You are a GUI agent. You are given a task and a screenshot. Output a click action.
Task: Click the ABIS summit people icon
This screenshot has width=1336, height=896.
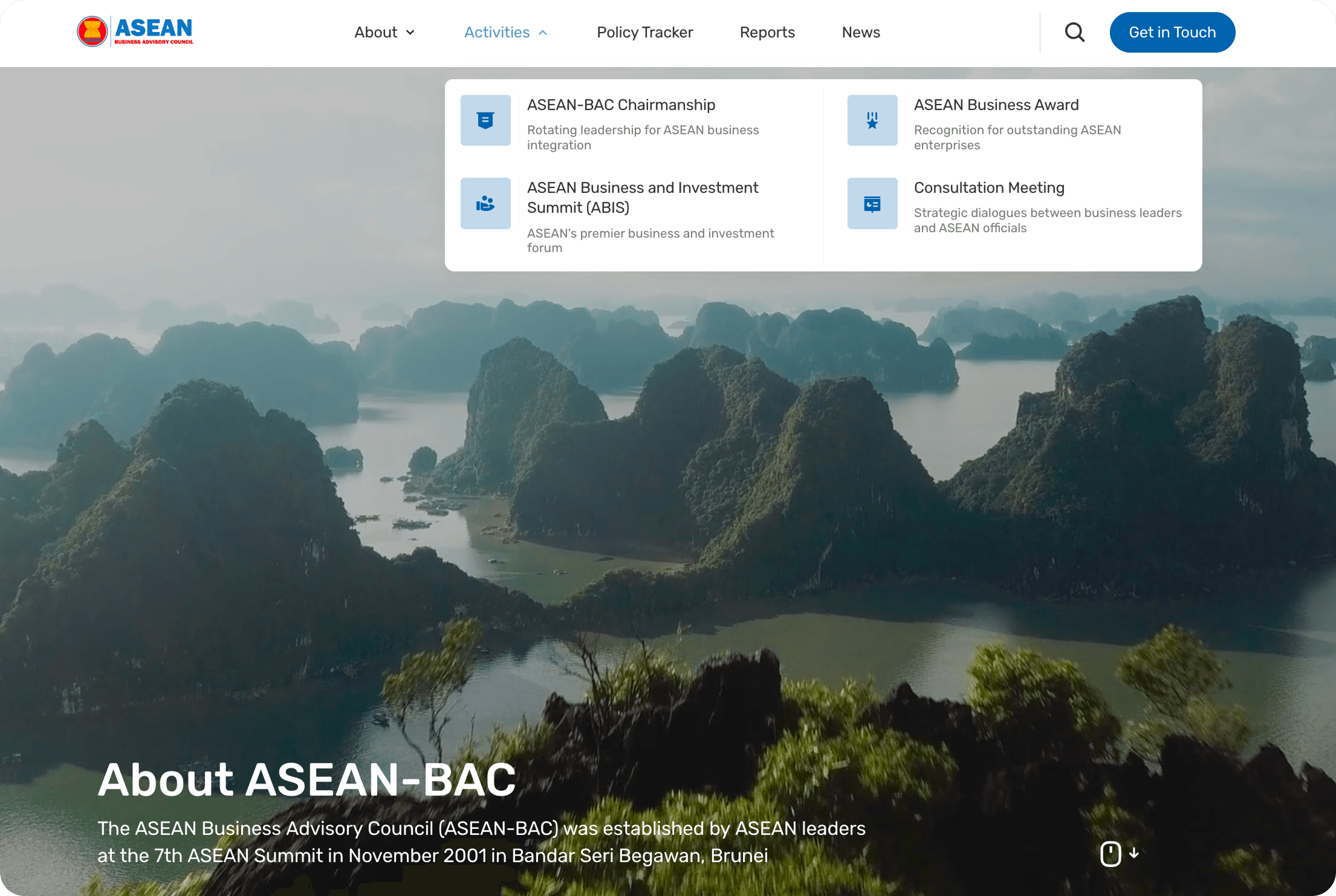point(485,203)
